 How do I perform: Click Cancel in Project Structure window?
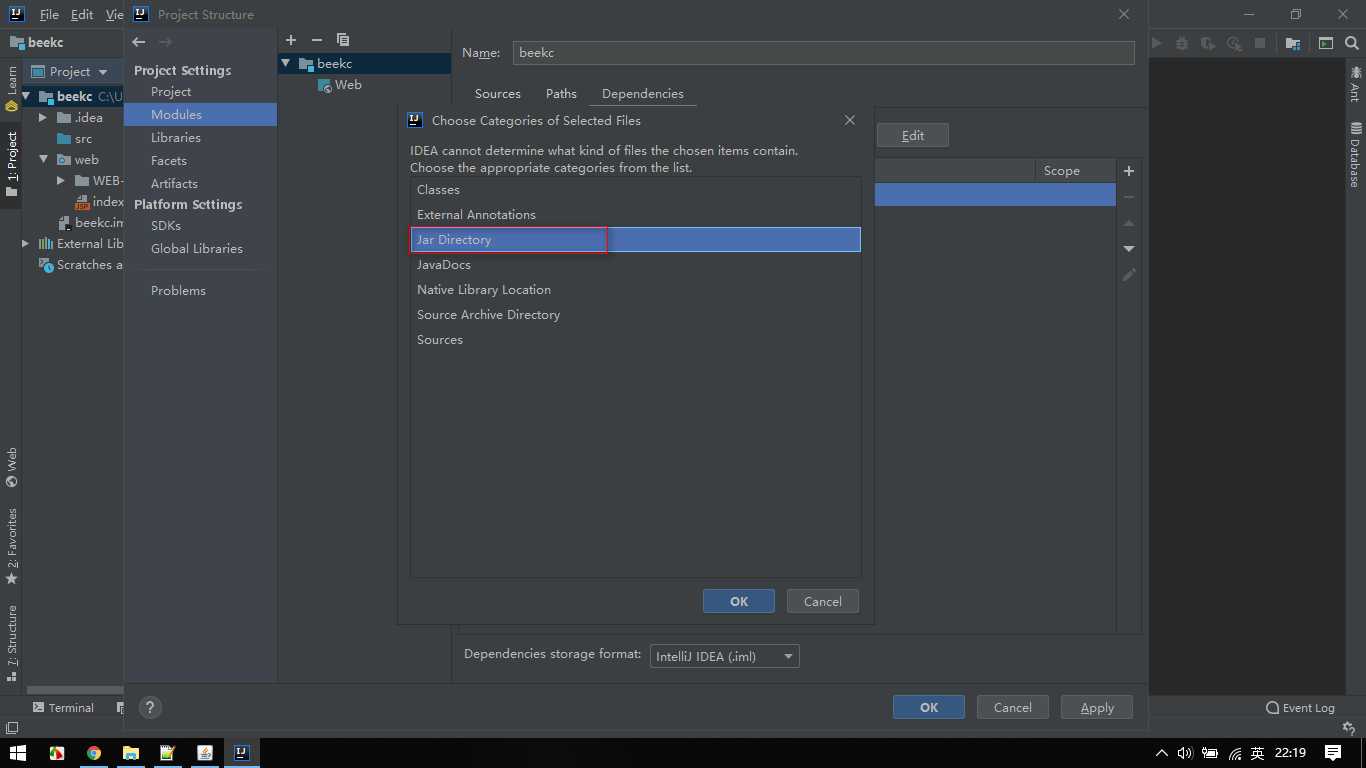click(1013, 707)
